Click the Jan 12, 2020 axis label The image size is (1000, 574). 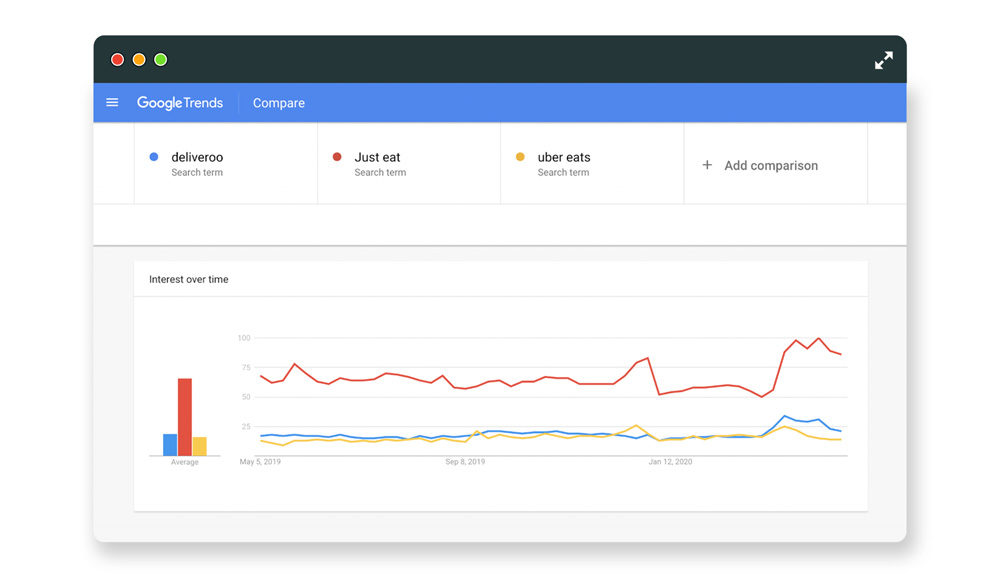(670, 462)
